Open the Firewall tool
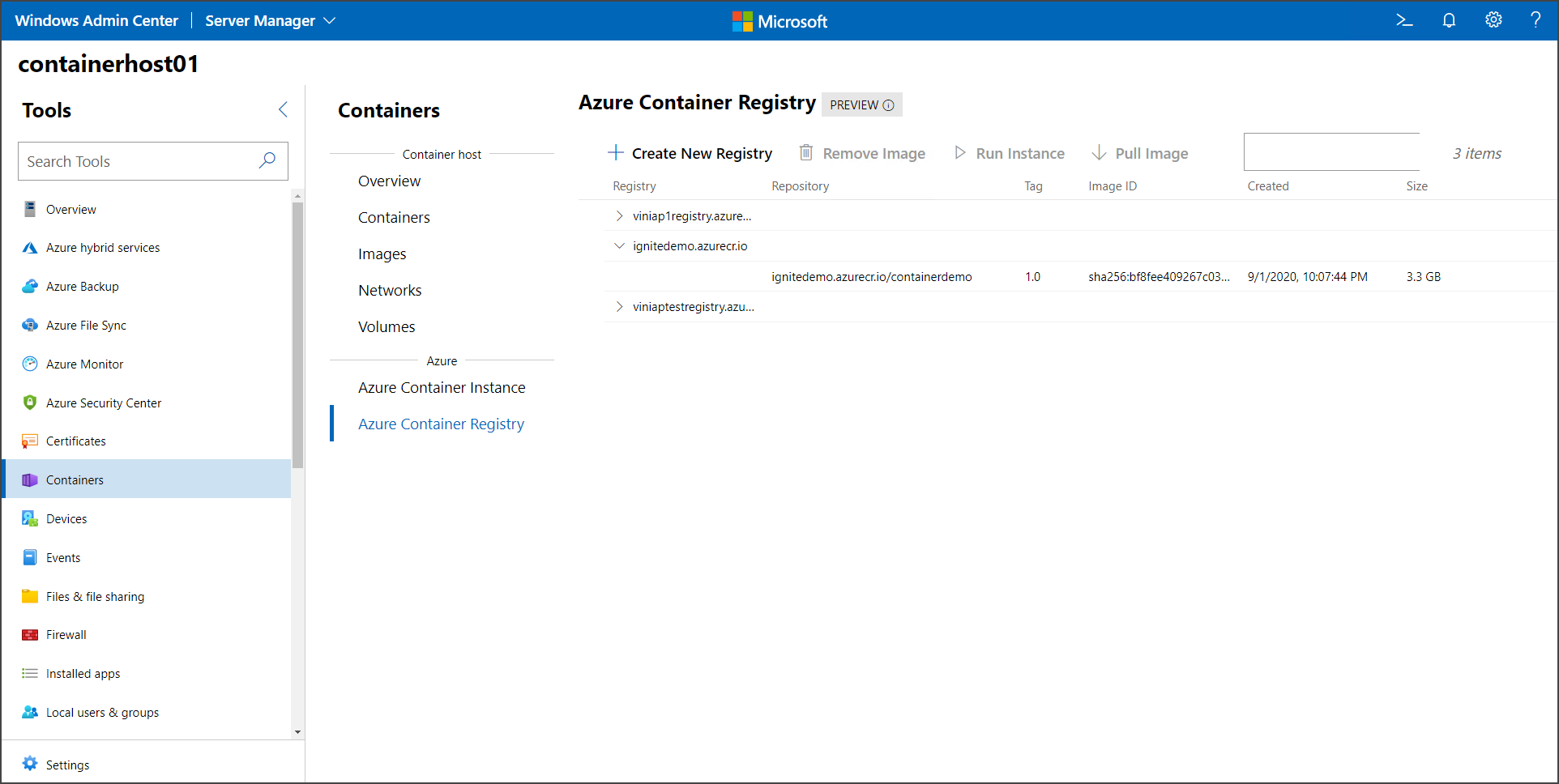1559x784 pixels. pos(66,634)
